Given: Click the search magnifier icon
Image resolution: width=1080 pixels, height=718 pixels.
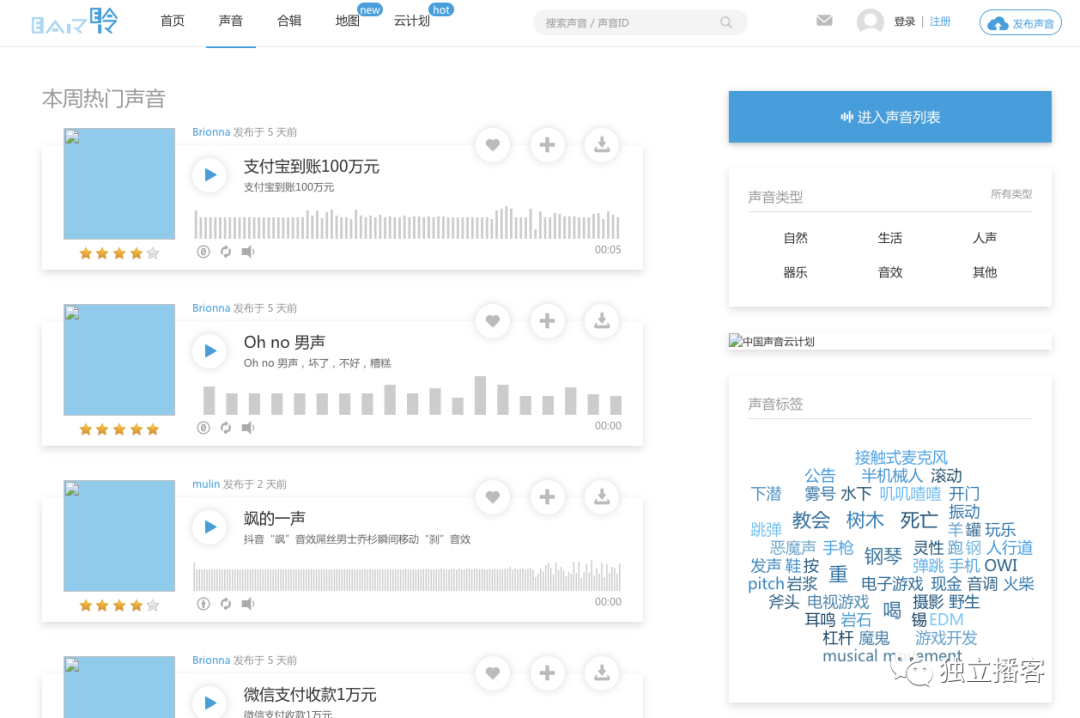Looking at the screenshot, I should (726, 23).
